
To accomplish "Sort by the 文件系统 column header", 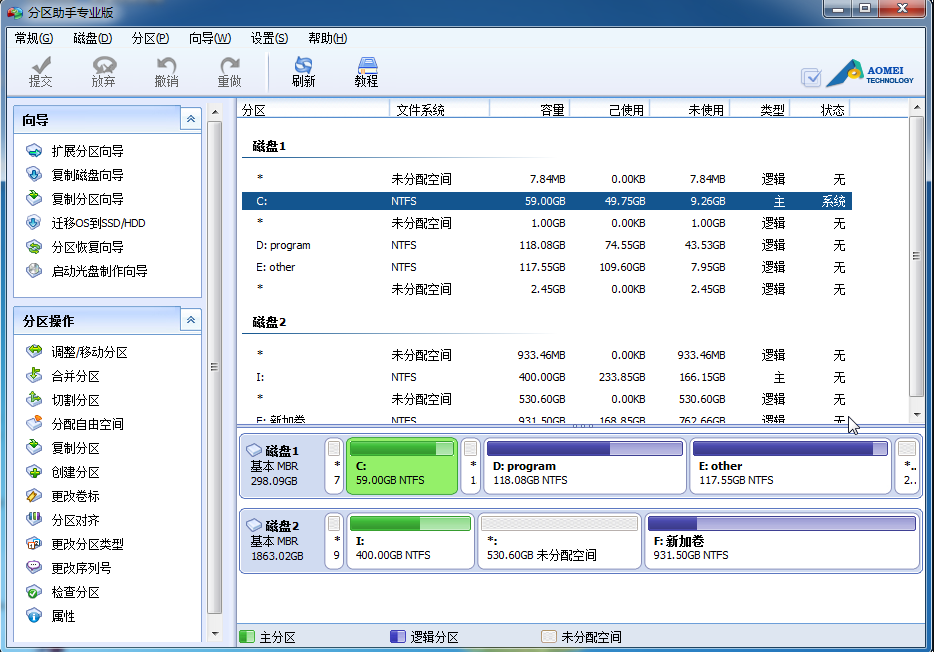I will pyautogui.click(x=420, y=110).
